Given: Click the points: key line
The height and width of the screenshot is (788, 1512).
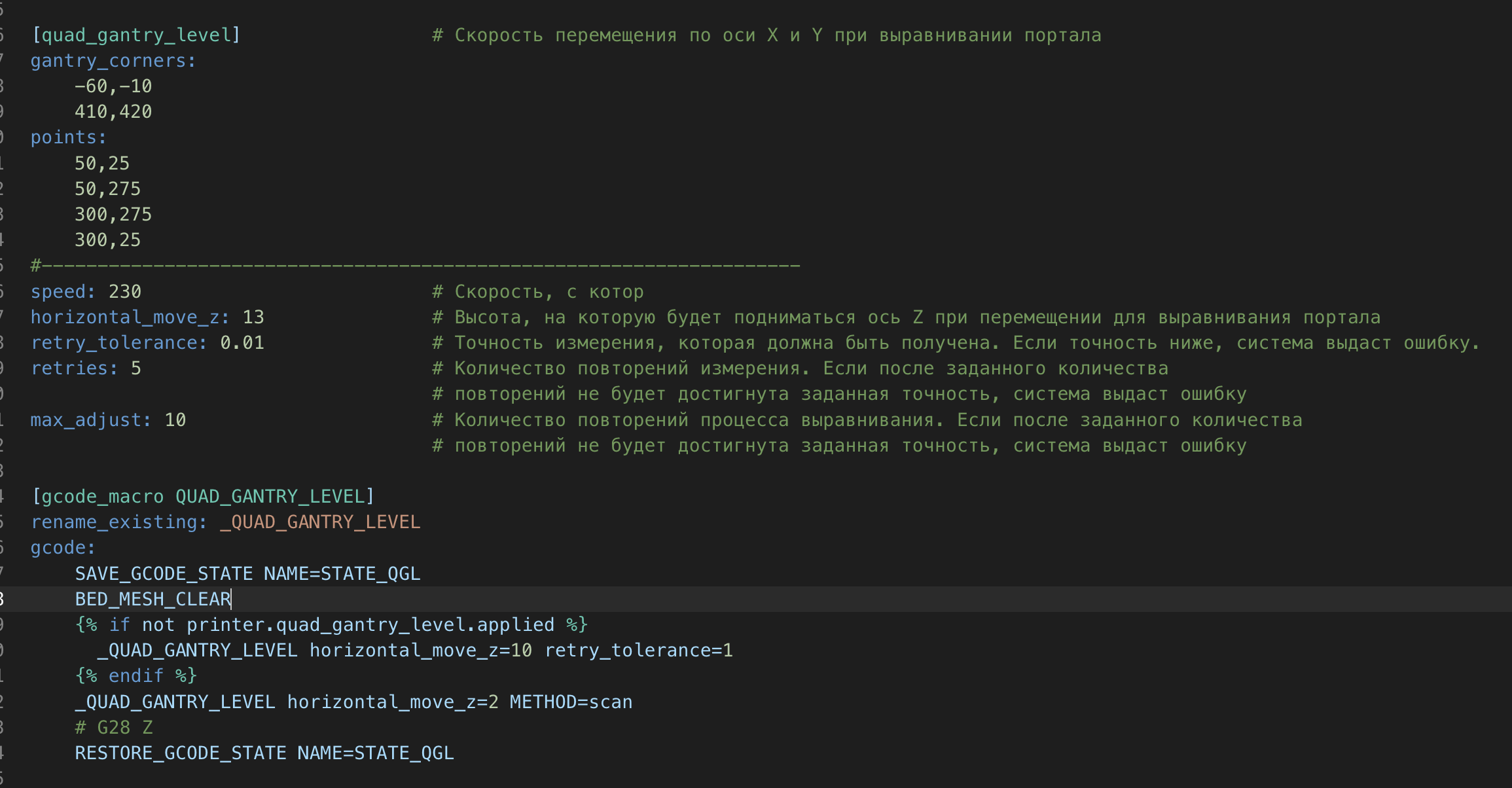Looking at the screenshot, I should 69,137.
